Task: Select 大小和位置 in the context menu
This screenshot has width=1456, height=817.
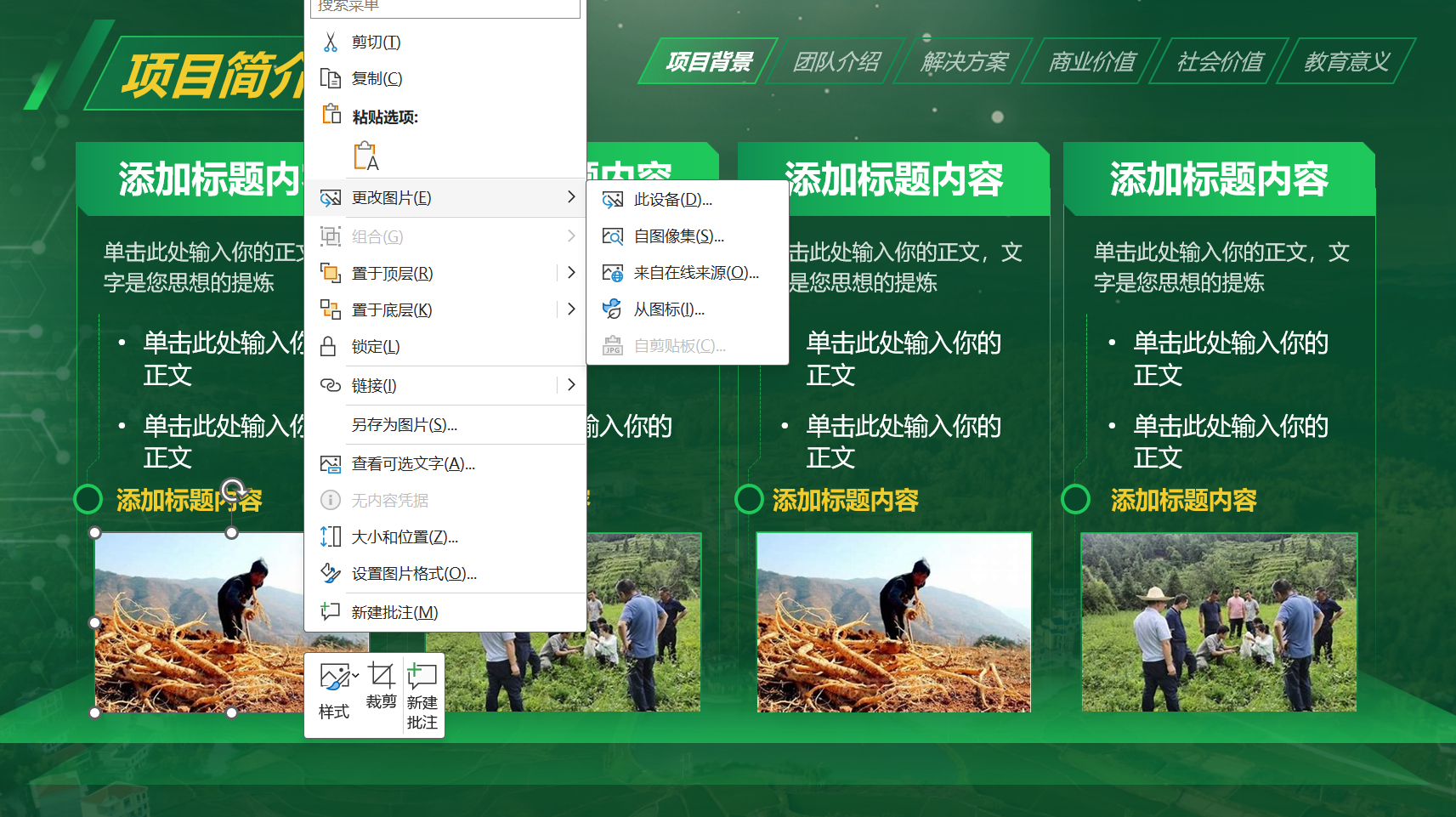Action: (x=403, y=536)
